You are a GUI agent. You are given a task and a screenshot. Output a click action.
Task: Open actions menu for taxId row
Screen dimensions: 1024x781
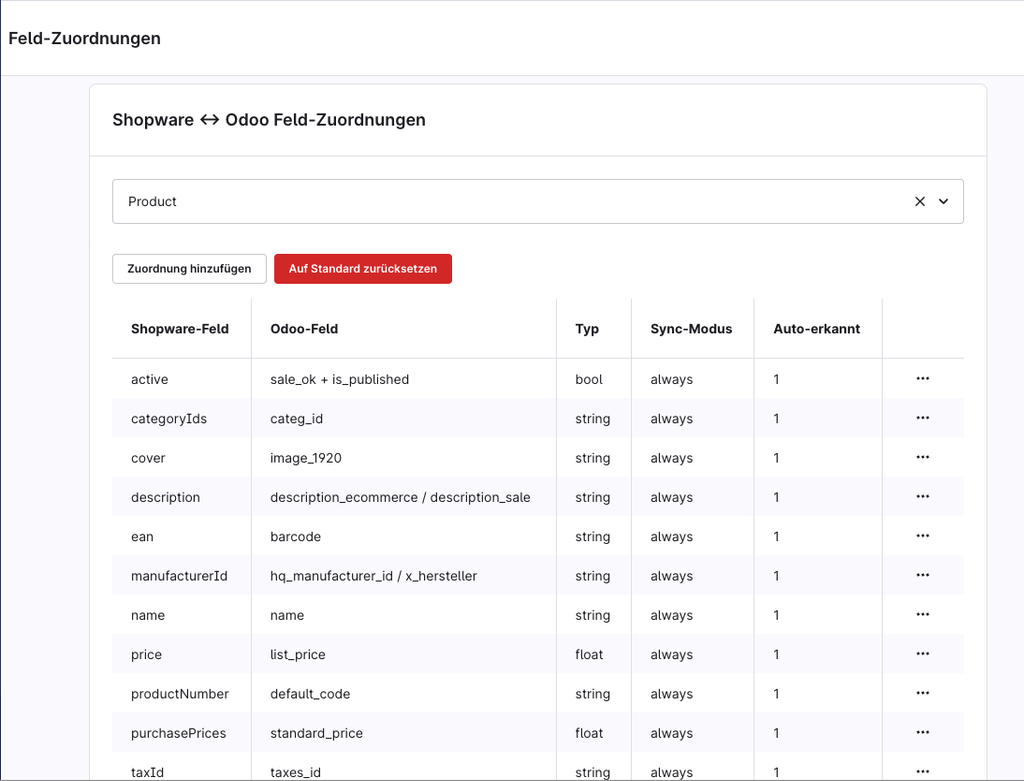922,772
